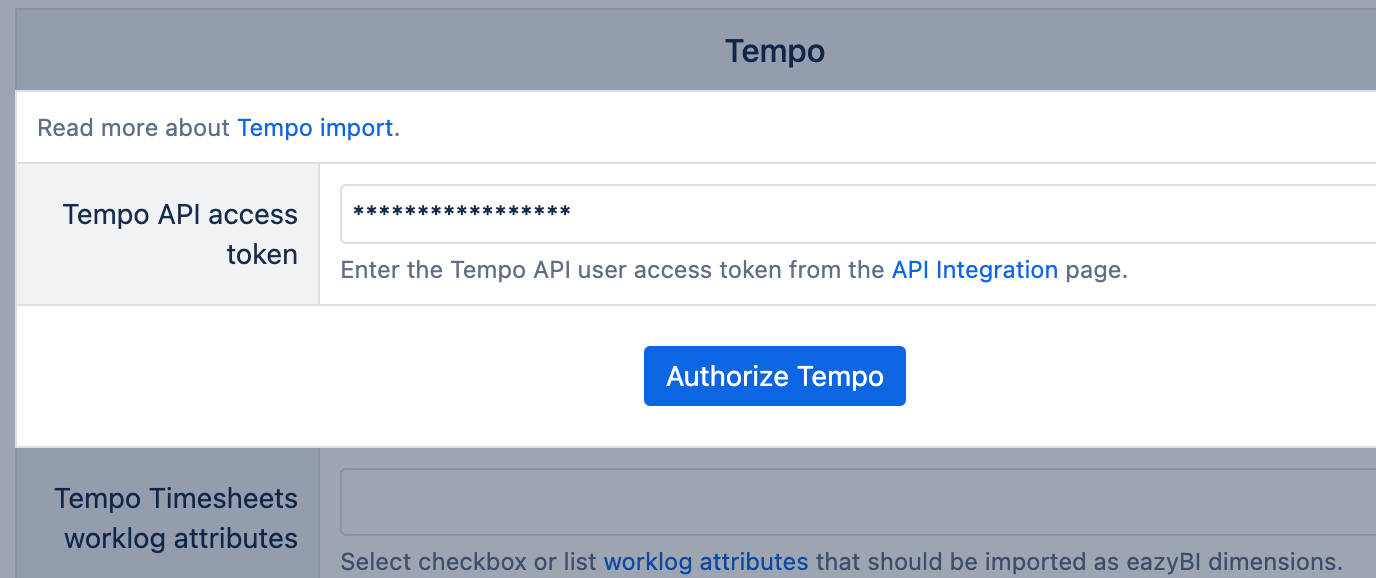Click the Tempo section header title
The image size is (1376, 578).
[x=775, y=51]
